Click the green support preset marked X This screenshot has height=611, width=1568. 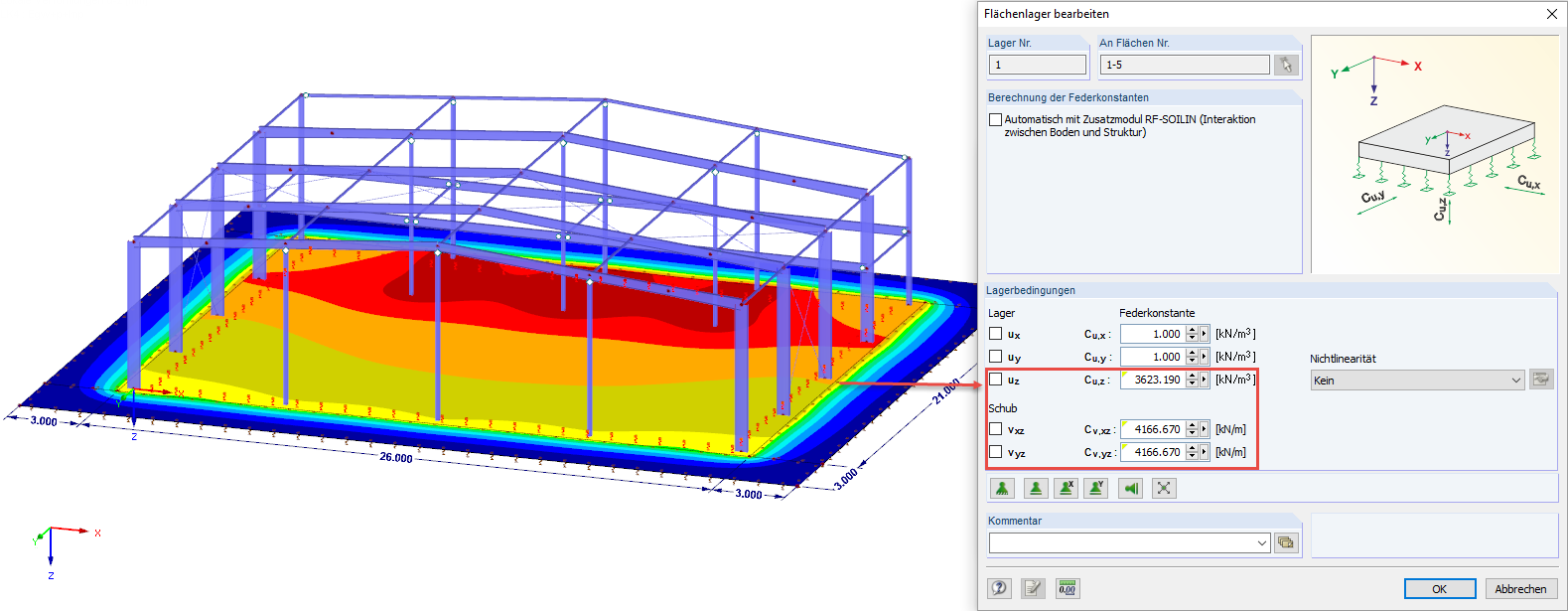pos(1067,488)
